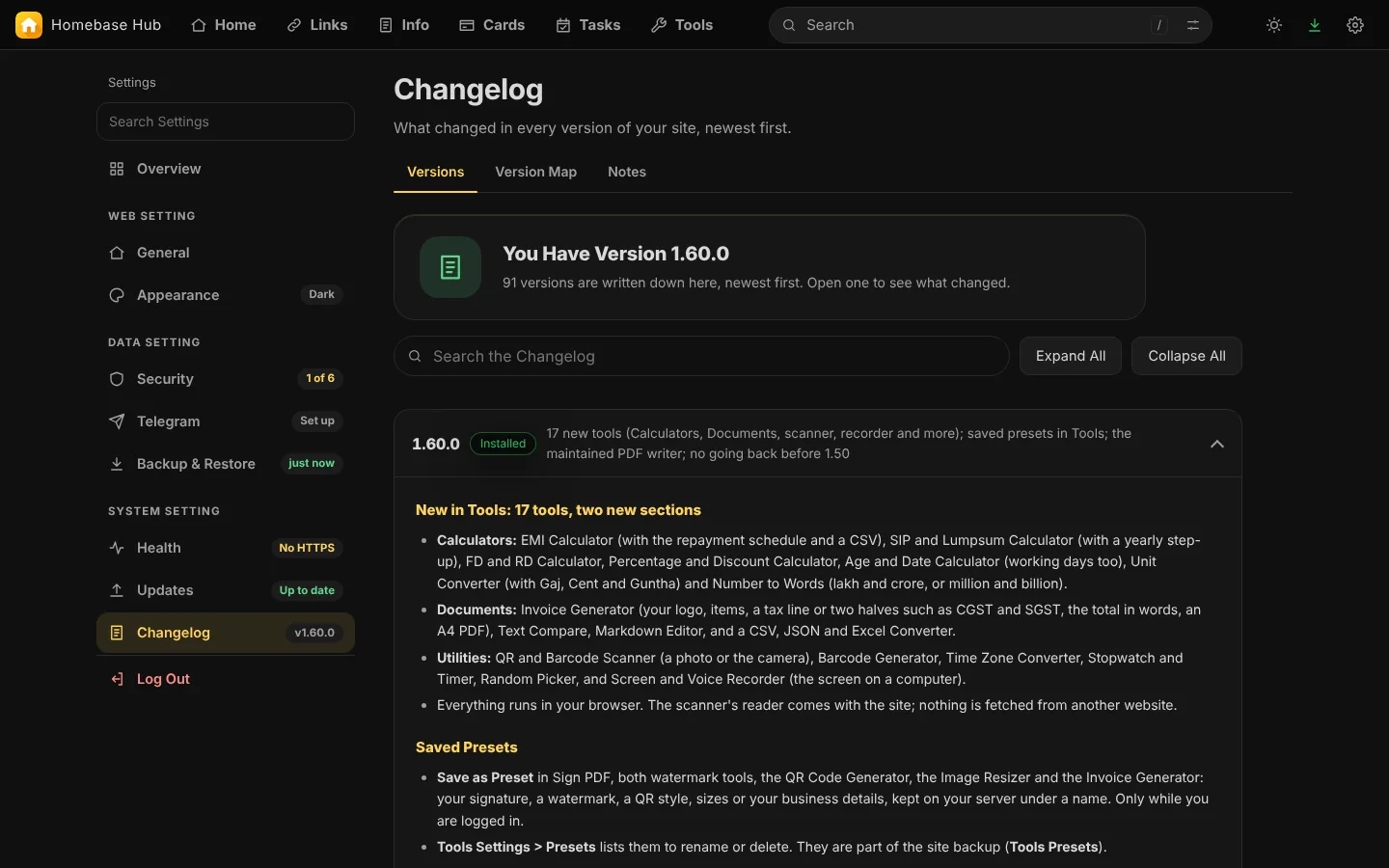Click the Collapse All button

pyautogui.click(x=1186, y=356)
